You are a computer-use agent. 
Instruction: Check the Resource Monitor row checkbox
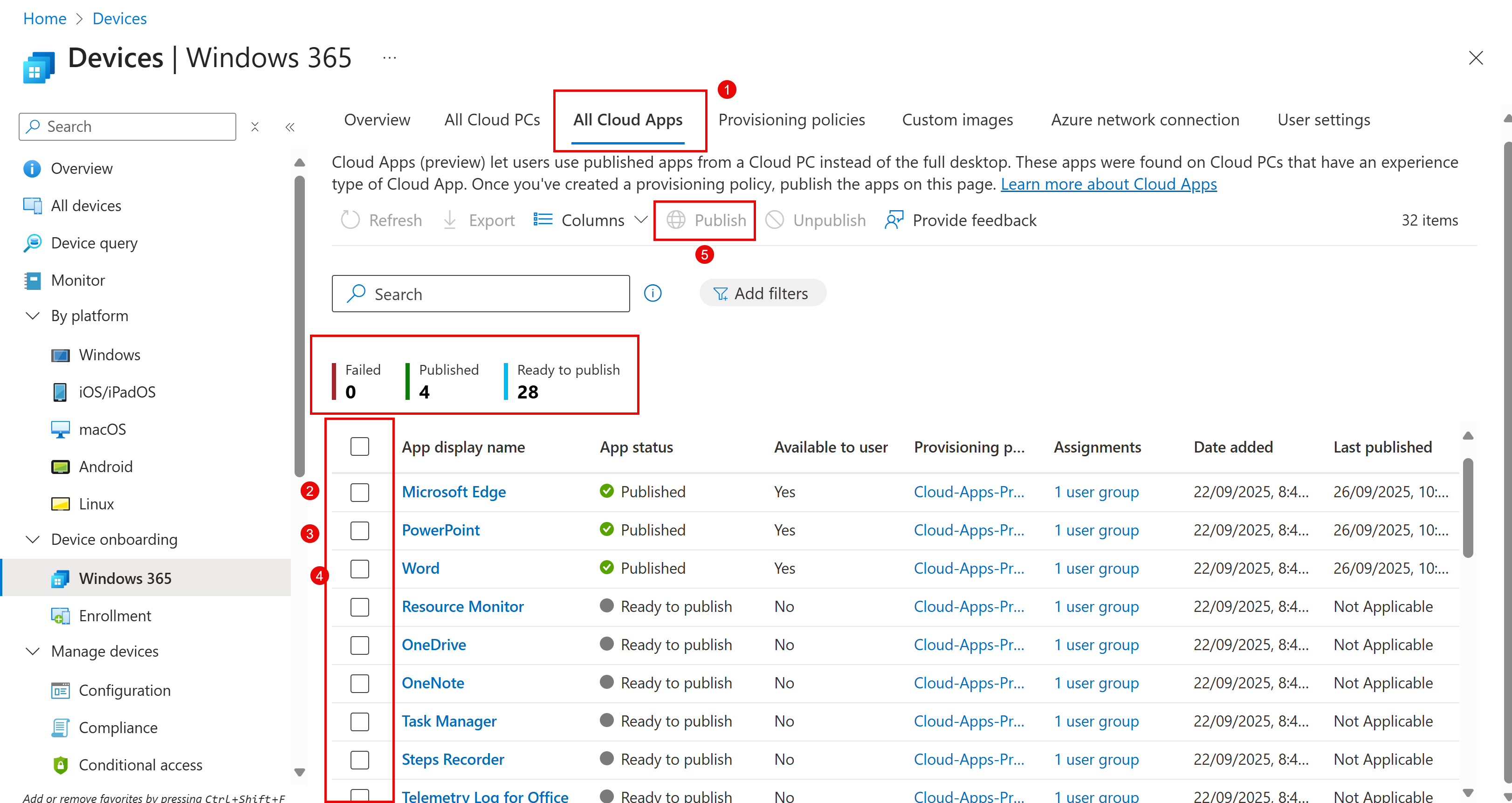pyautogui.click(x=360, y=607)
